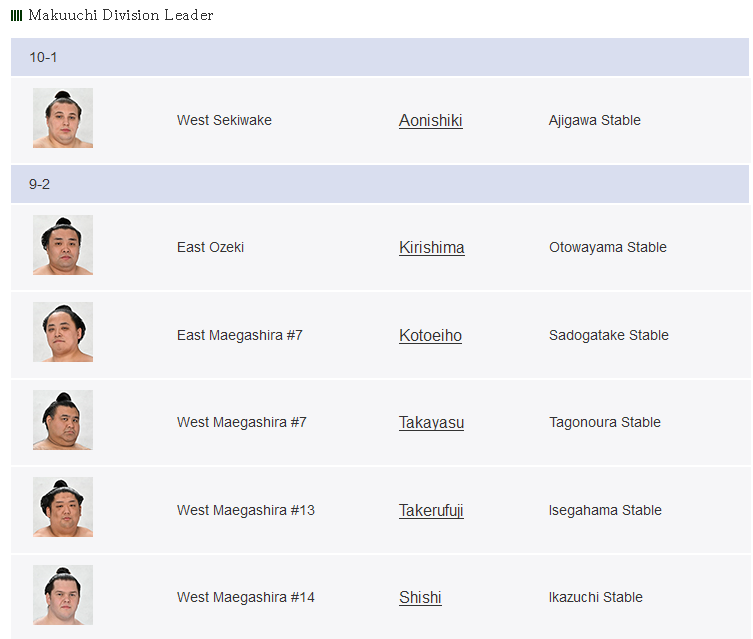Open Takerufuji's profile link
Viewport: 753px width, 639px height.
click(431, 510)
